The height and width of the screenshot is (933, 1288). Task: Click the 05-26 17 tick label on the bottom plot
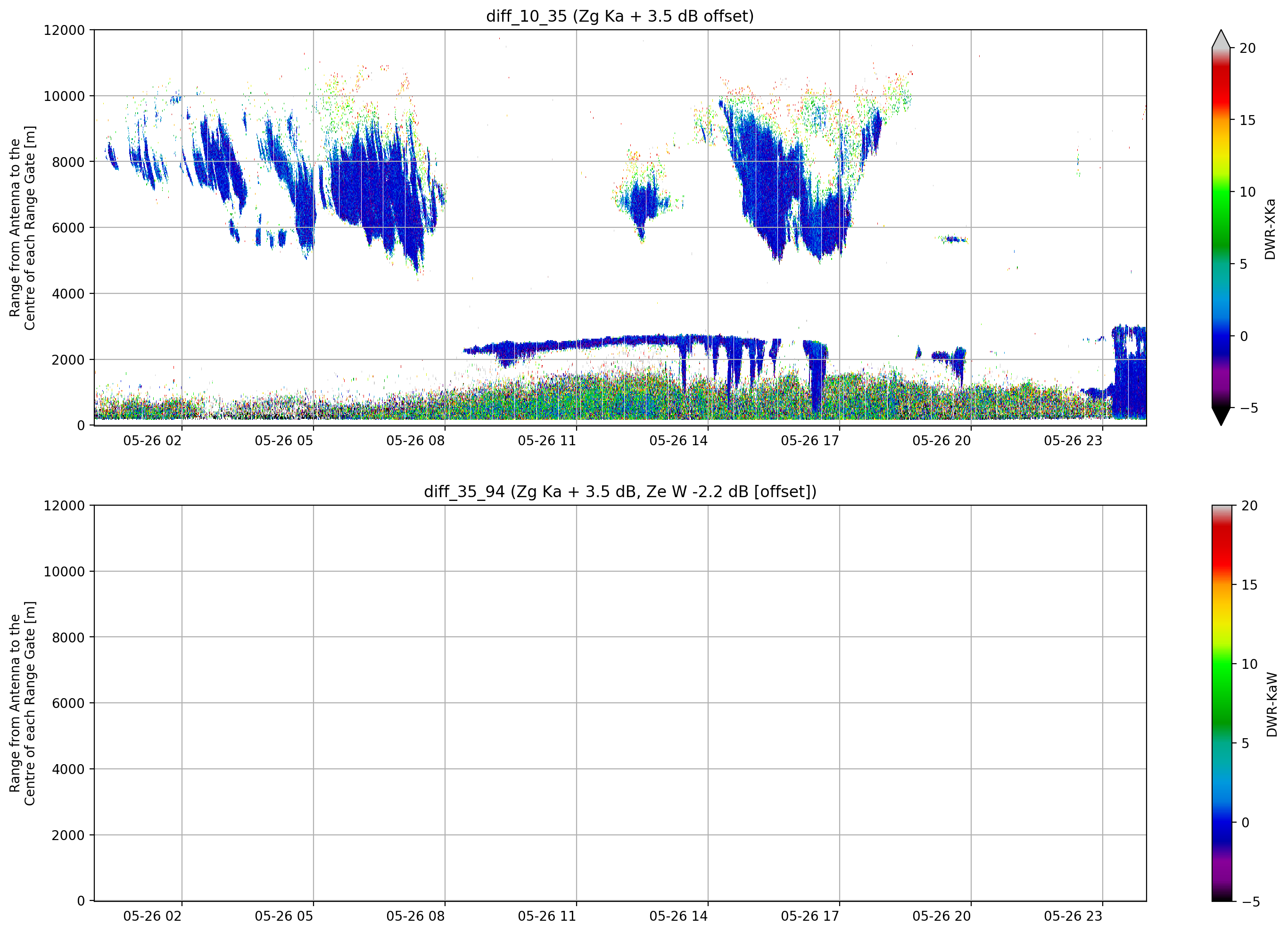click(810, 916)
